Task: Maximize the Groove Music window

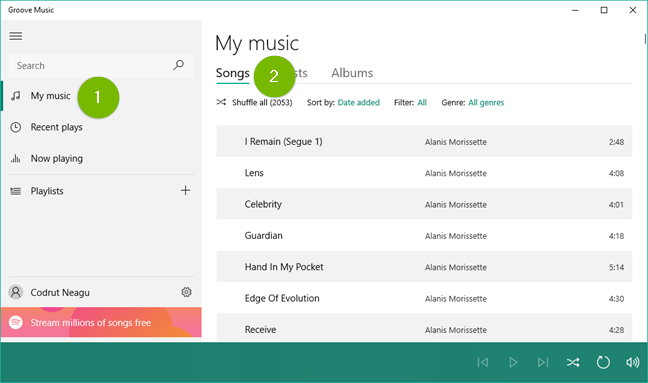Action: point(604,10)
